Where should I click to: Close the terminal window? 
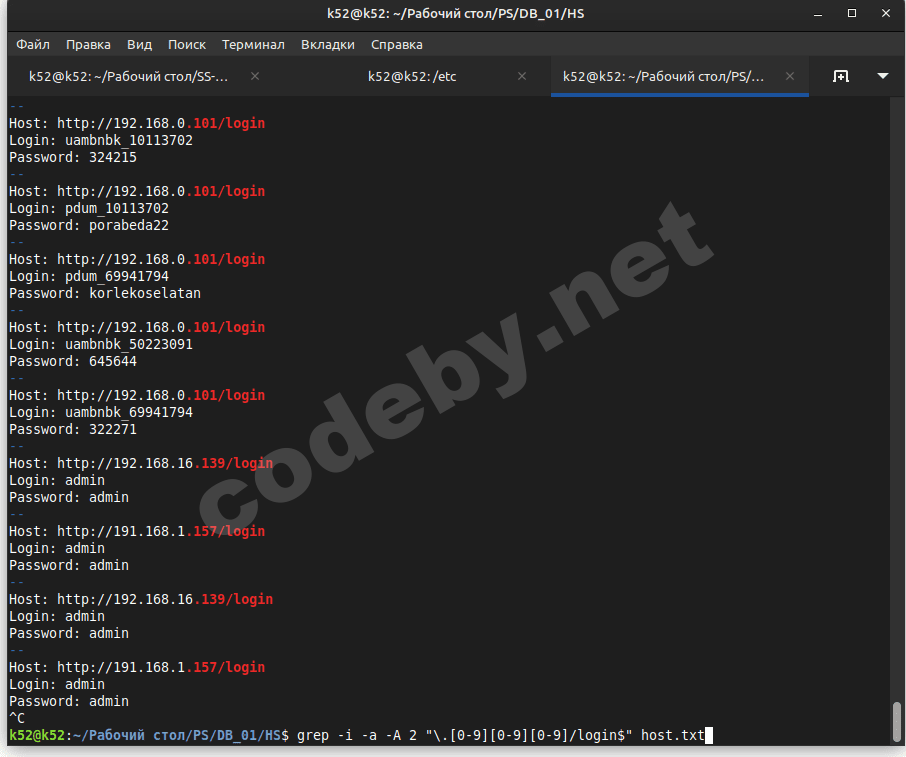pyautogui.click(x=886, y=13)
